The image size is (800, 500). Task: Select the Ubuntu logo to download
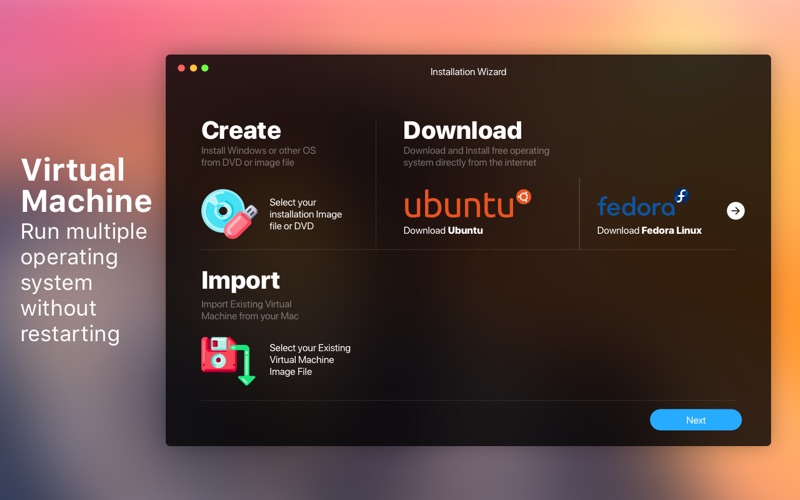[467, 204]
